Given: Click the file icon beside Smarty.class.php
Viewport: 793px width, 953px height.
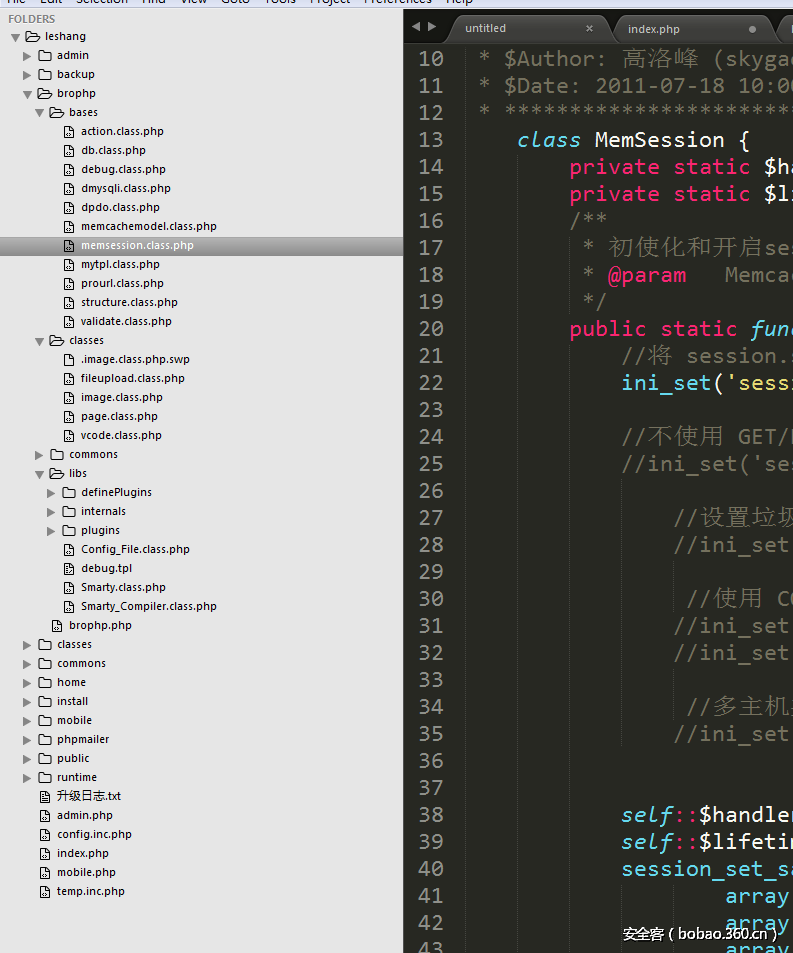Looking at the screenshot, I should coord(69,588).
